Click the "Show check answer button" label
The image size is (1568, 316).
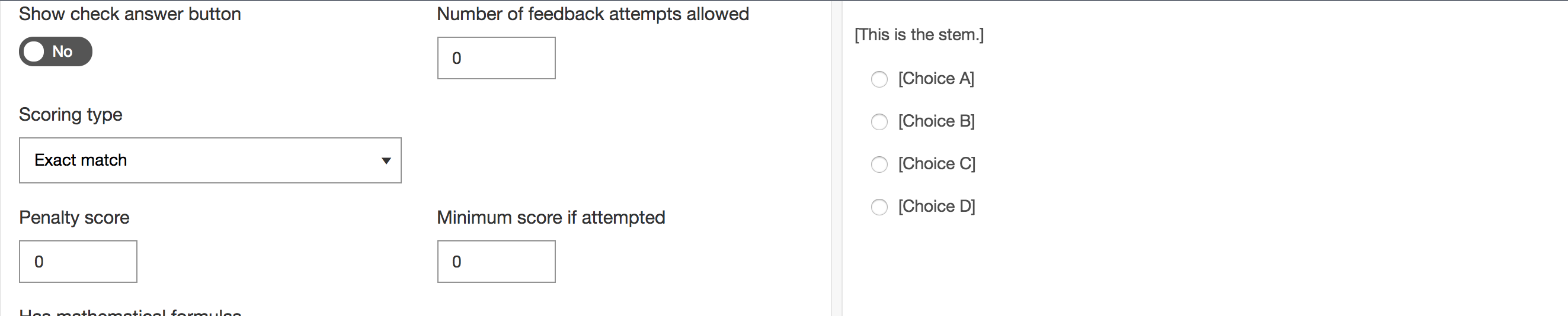130,14
